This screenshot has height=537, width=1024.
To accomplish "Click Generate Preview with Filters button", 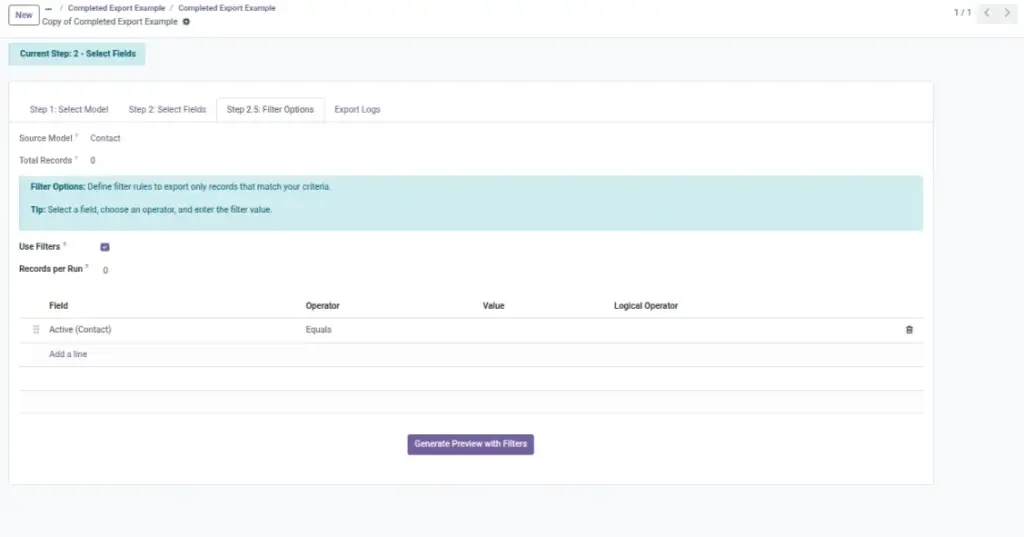I will (470, 444).
